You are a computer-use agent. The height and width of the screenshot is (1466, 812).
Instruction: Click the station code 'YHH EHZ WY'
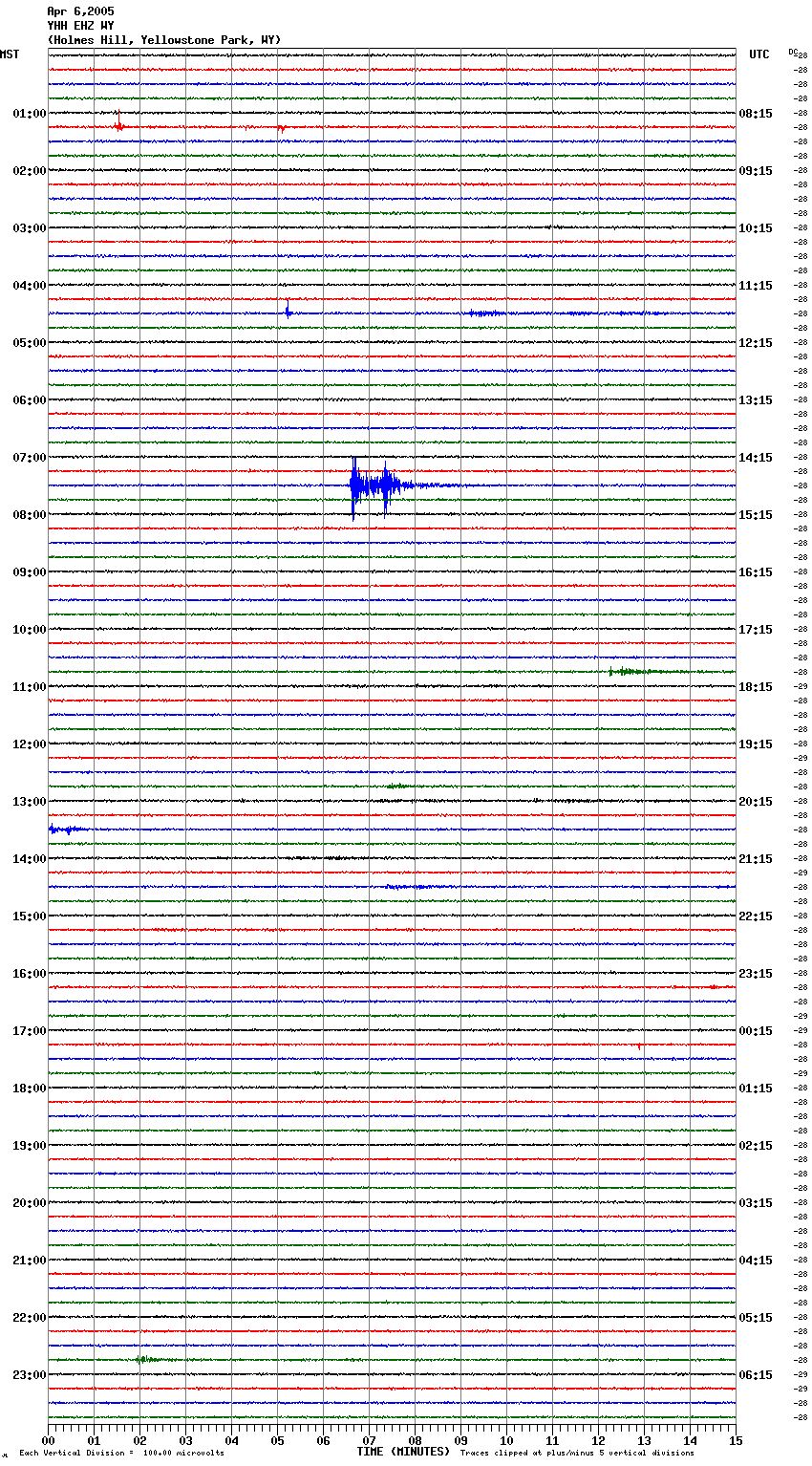(x=80, y=26)
